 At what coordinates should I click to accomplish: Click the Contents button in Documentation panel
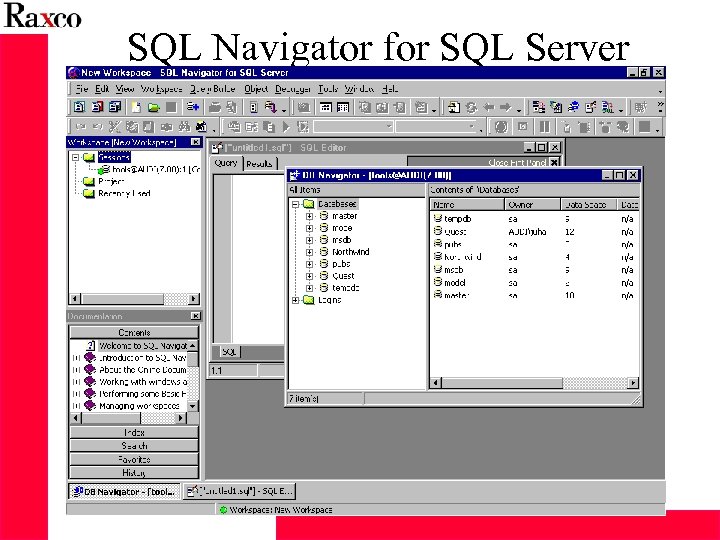(134, 332)
